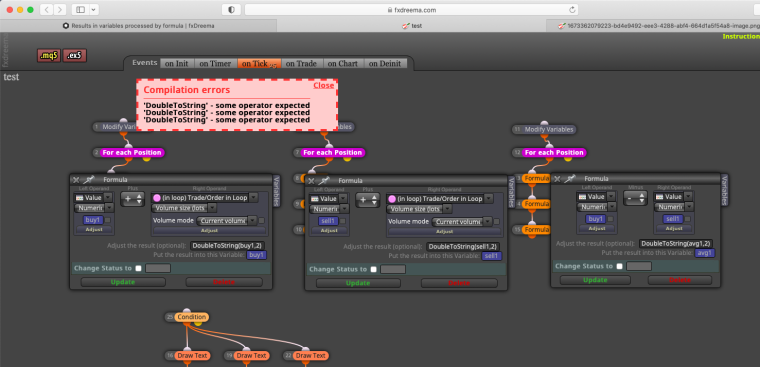This screenshot has width=760, height=367.
Task: Open the Variables side tab on buy1 panel
Action: pyautogui.click(x=277, y=191)
